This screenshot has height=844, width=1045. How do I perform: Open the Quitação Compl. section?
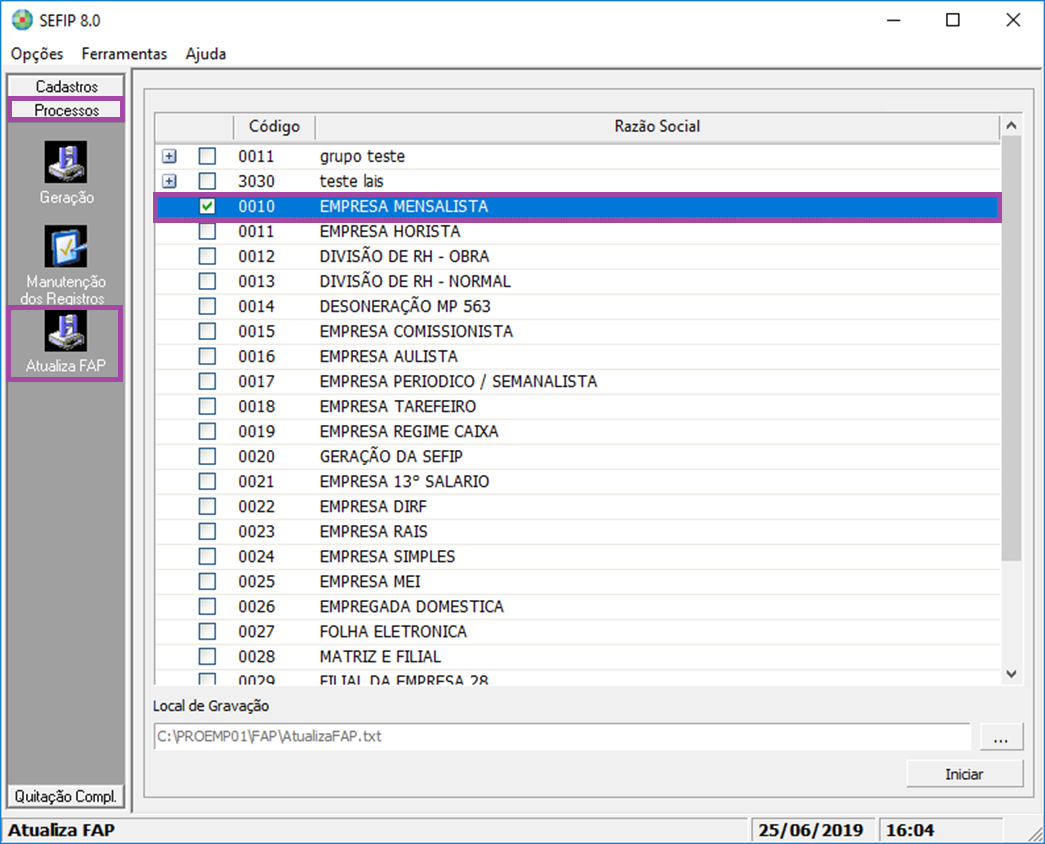[x=66, y=796]
